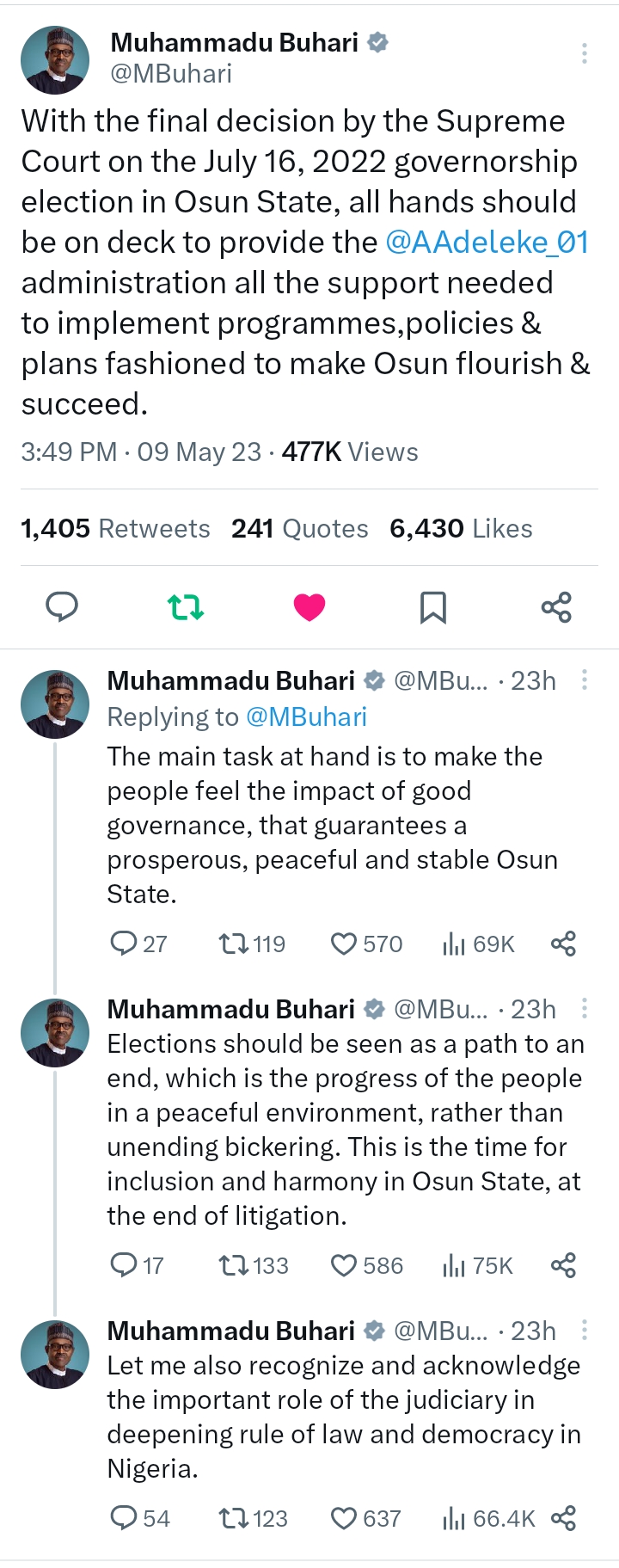
Task: Open @MBuhari link in 'Replying to'
Action: click(306, 717)
